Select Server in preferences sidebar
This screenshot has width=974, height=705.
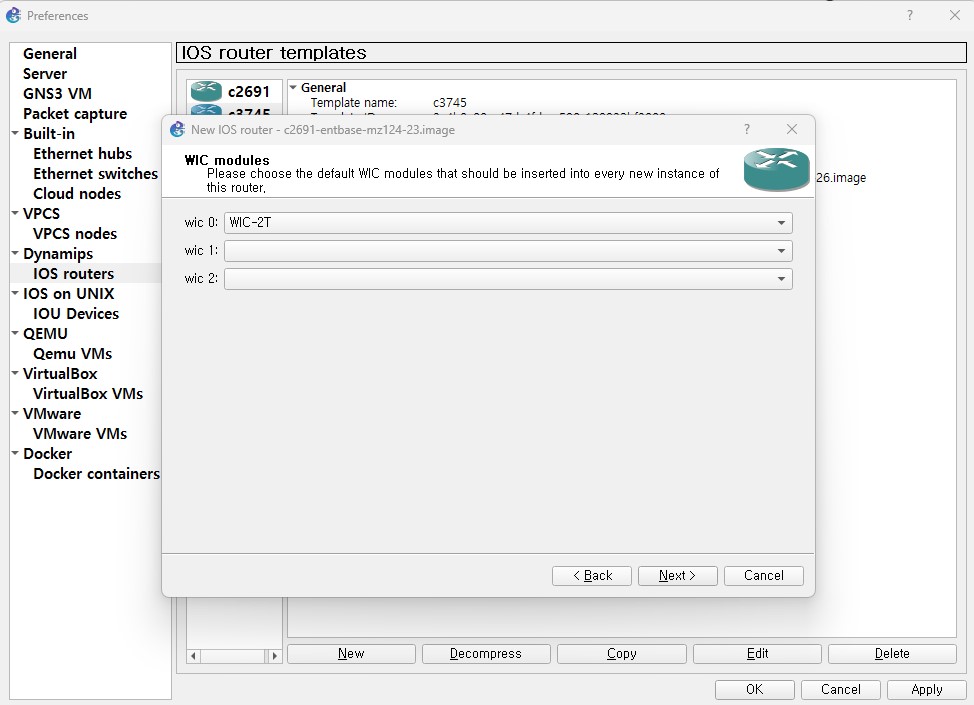(45, 74)
